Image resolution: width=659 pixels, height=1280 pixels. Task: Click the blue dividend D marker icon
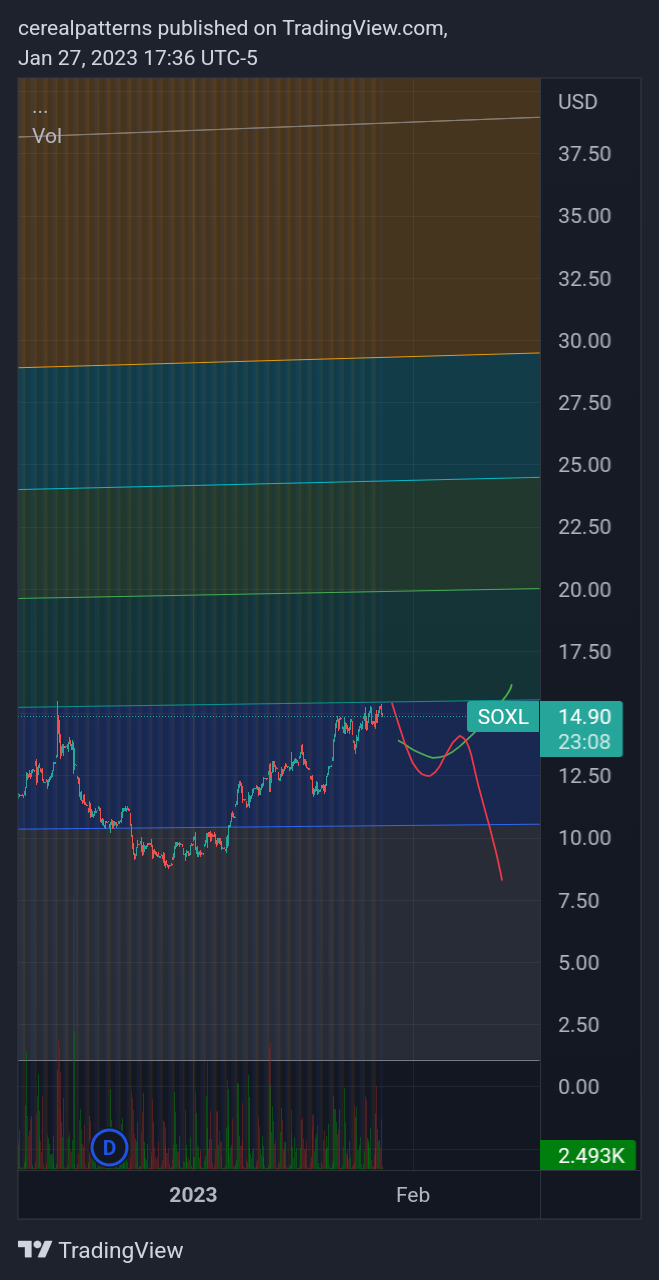click(109, 1148)
